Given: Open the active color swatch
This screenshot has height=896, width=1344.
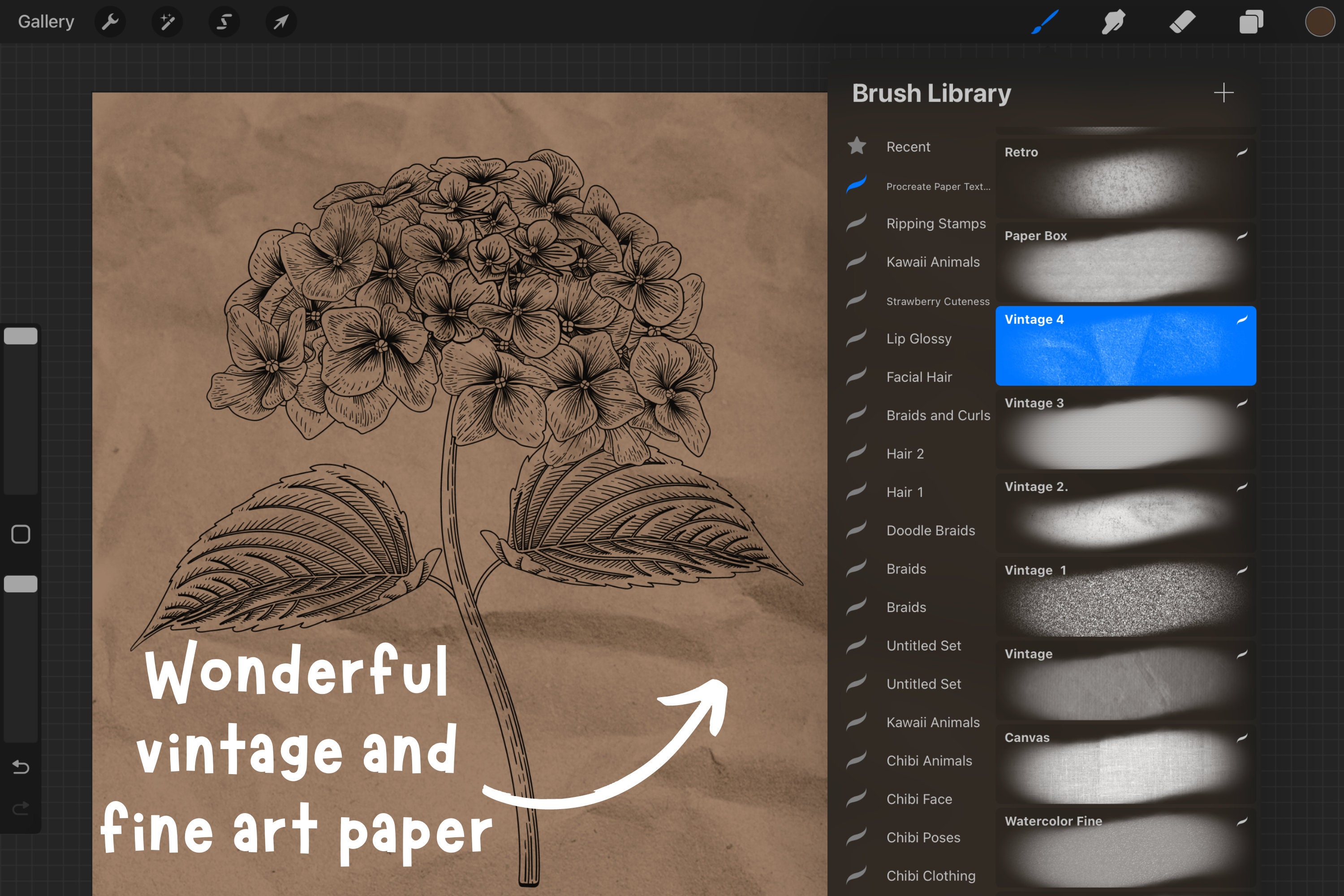Looking at the screenshot, I should coord(1320,21).
